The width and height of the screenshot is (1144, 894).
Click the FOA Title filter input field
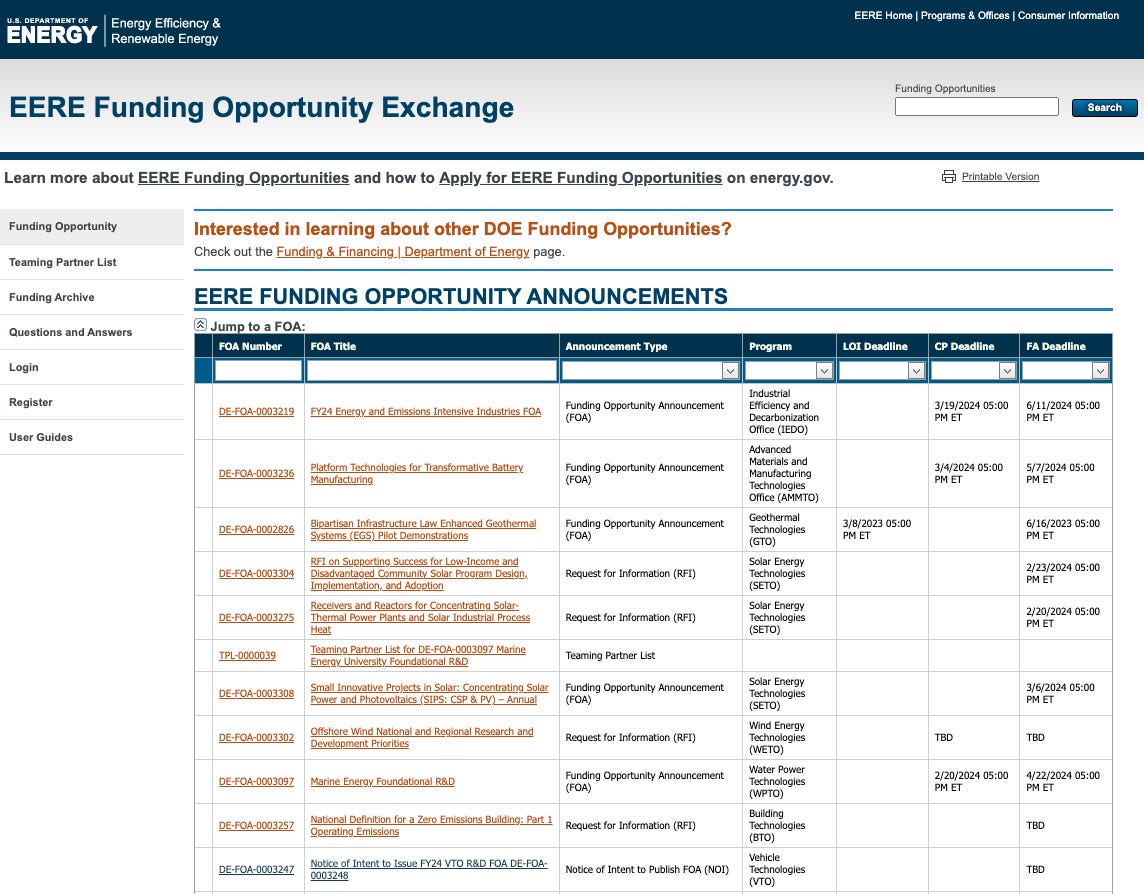point(432,371)
